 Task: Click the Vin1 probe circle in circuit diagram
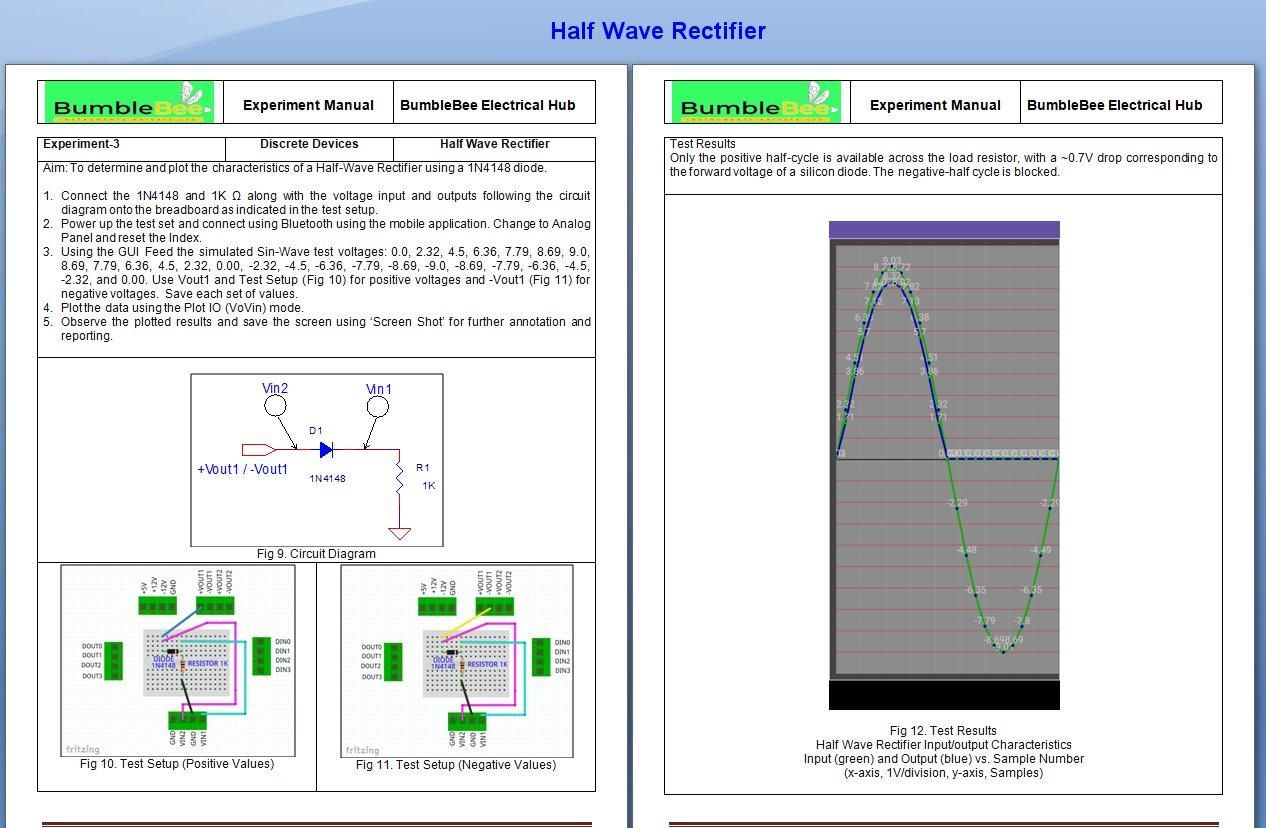coord(378,406)
